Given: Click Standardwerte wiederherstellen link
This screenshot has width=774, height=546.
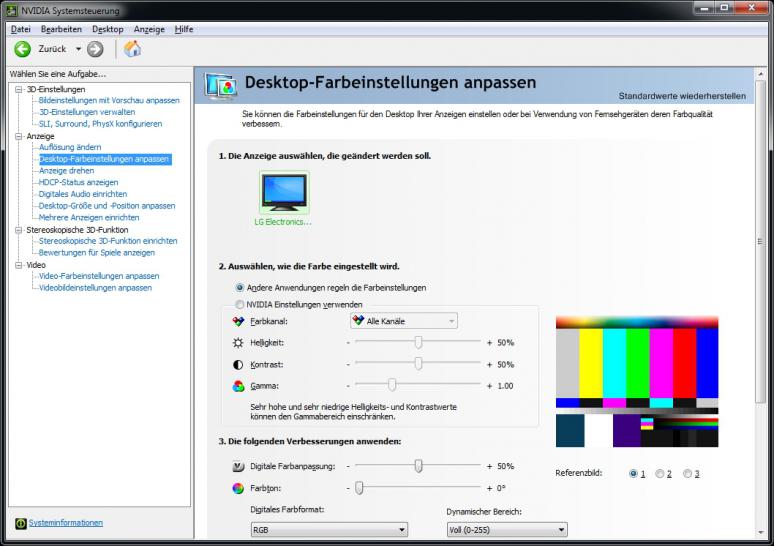Looking at the screenshot, I should point(682,96).
